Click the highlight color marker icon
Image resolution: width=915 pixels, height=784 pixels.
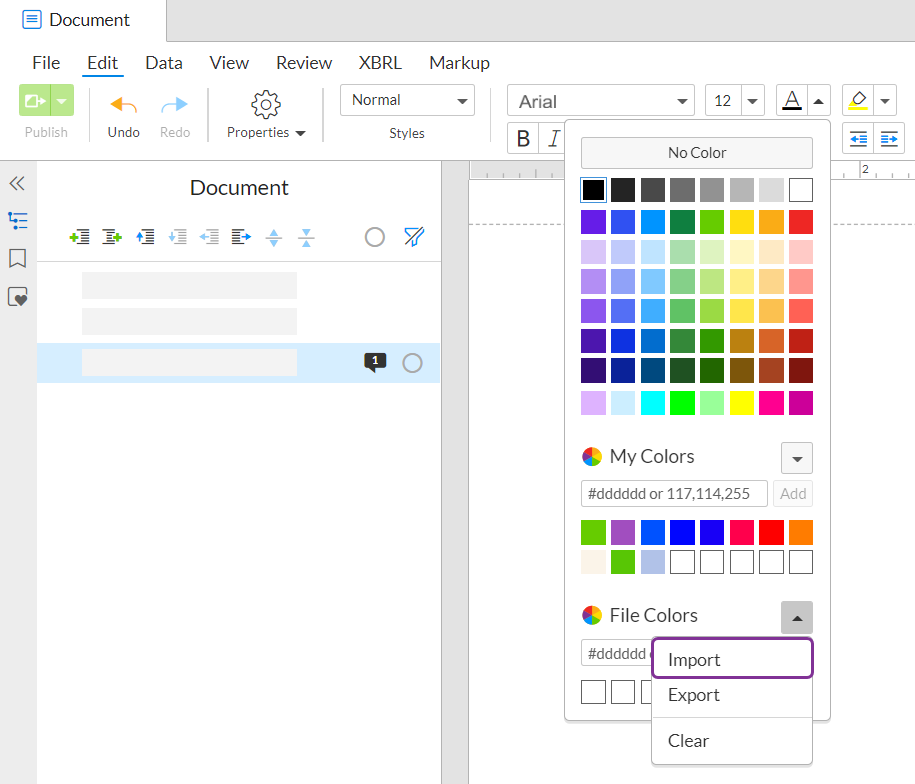click(x=857, y=100)
